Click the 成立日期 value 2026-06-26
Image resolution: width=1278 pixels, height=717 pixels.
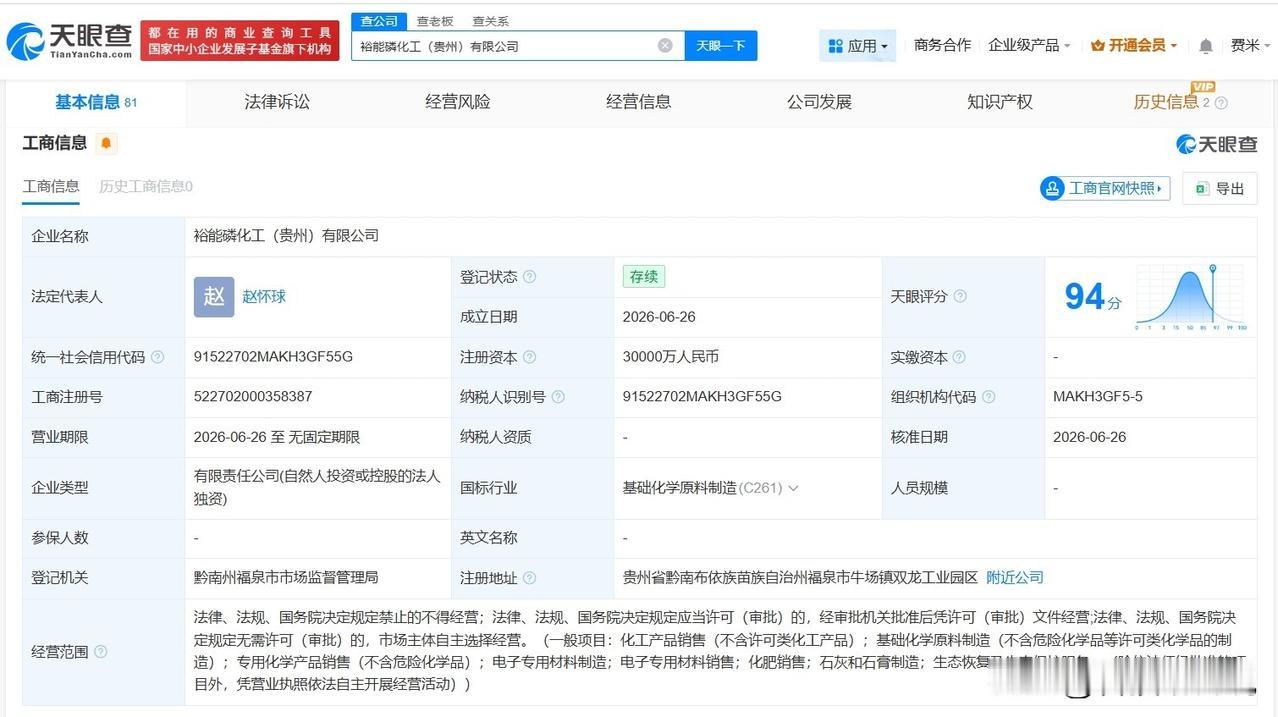[x=659, y=317]
